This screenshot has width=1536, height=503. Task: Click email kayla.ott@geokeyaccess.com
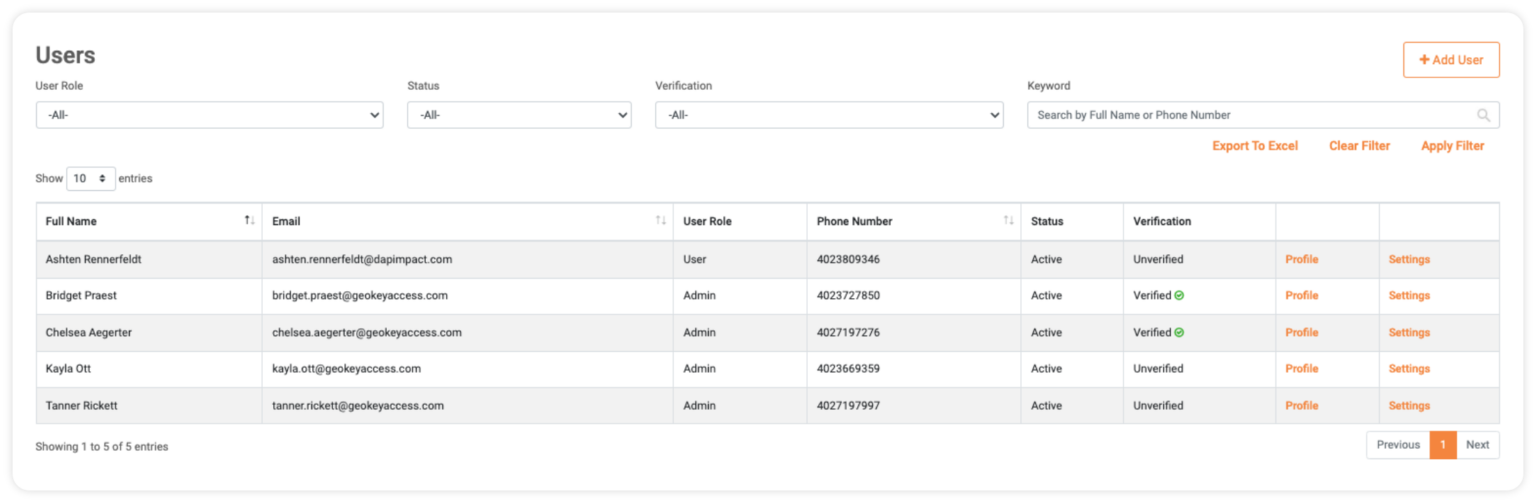(346, 369)
